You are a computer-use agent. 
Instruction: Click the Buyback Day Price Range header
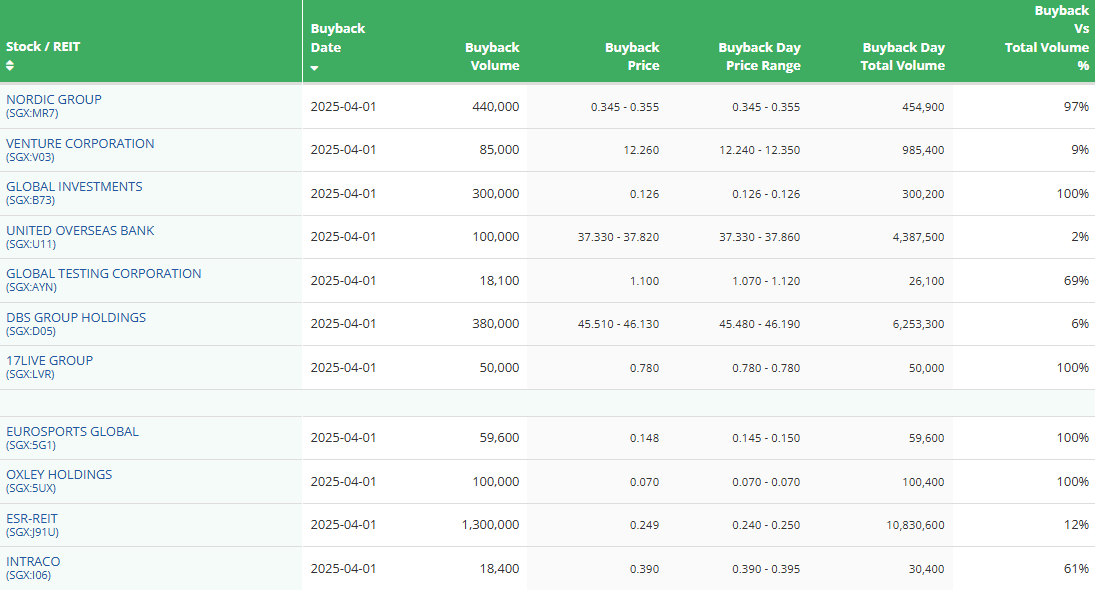click(x=759, y=57)
